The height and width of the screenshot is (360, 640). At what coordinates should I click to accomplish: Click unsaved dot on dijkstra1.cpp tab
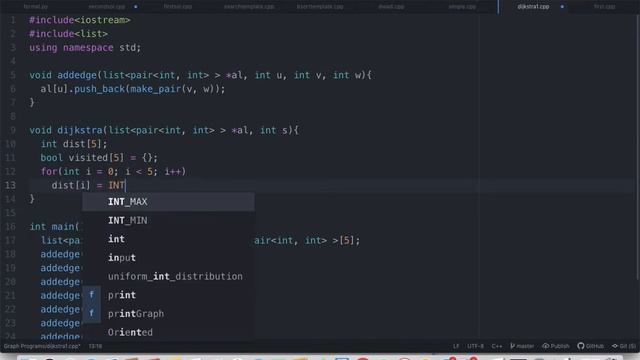(562, 7)
